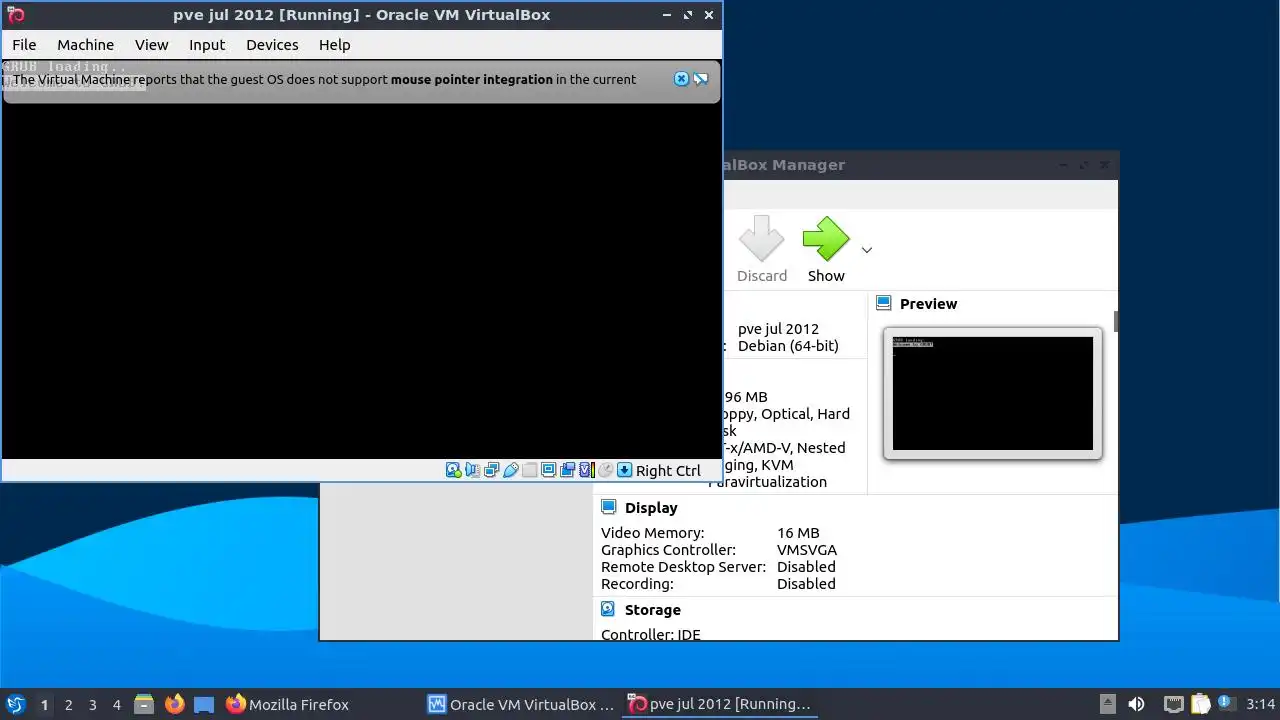1280x720 pixels.
Task: Click the VMSVGA graphics controller value
Action: [807, 550]
